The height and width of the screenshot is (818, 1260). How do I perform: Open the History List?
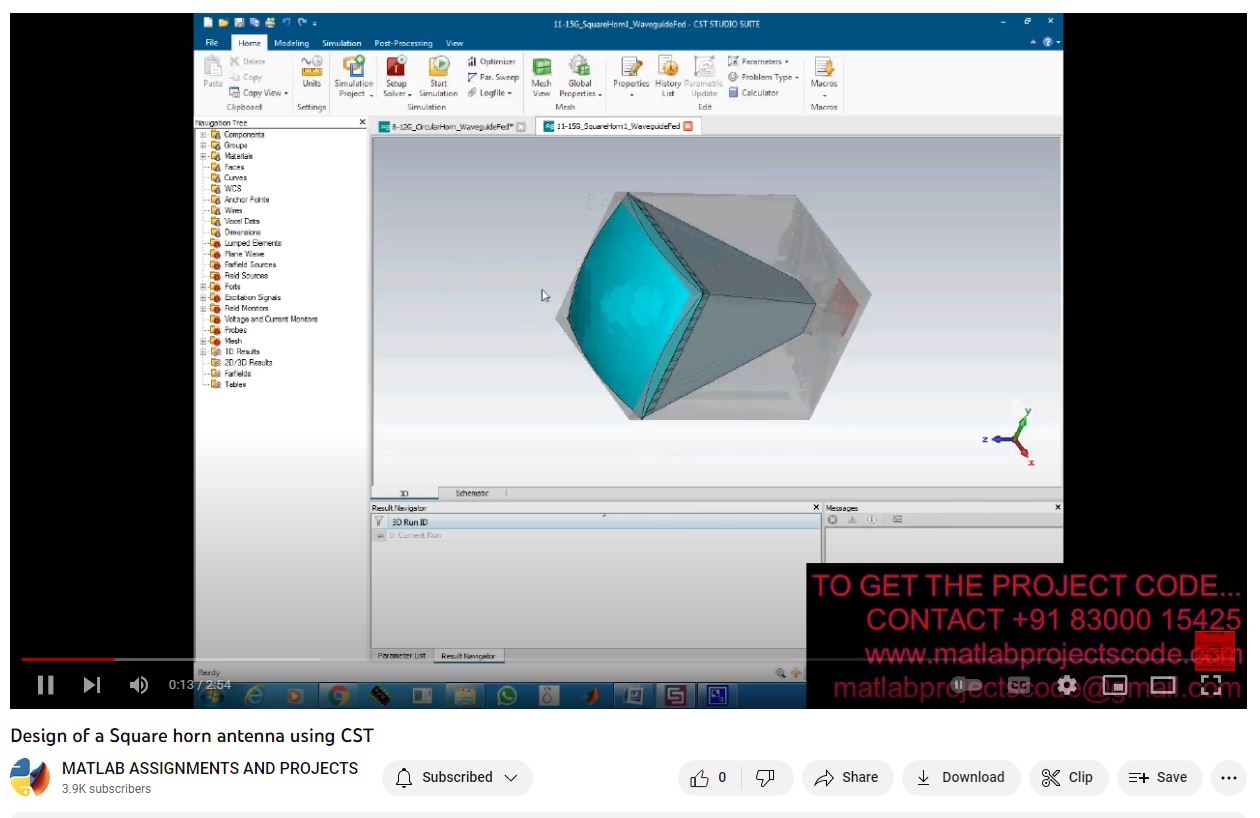coord(668,68)
